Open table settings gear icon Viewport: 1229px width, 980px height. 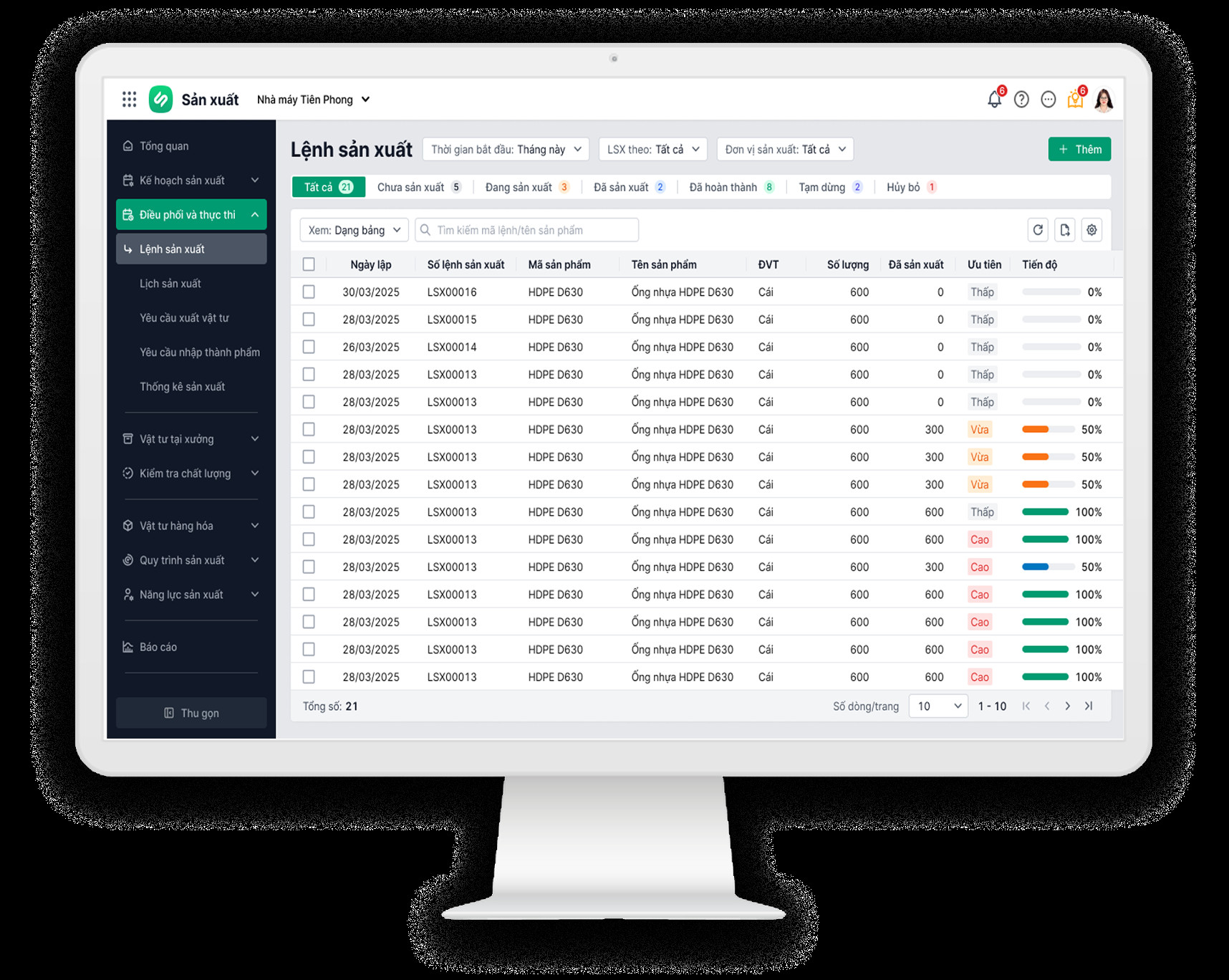[1091, 230]
